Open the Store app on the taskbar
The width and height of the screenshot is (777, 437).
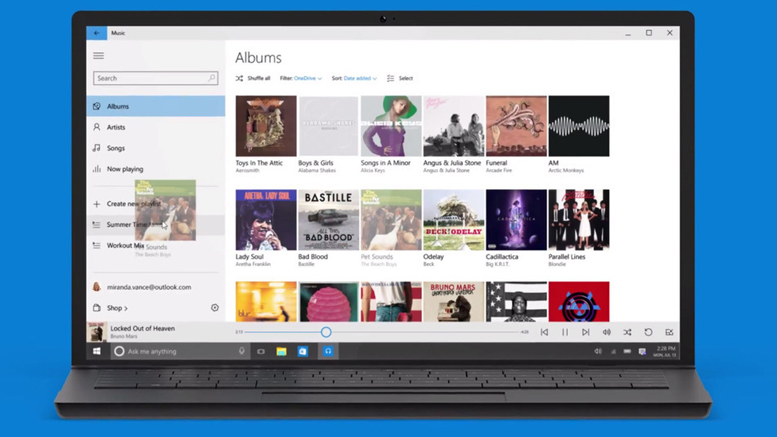[x=302, y=351]
